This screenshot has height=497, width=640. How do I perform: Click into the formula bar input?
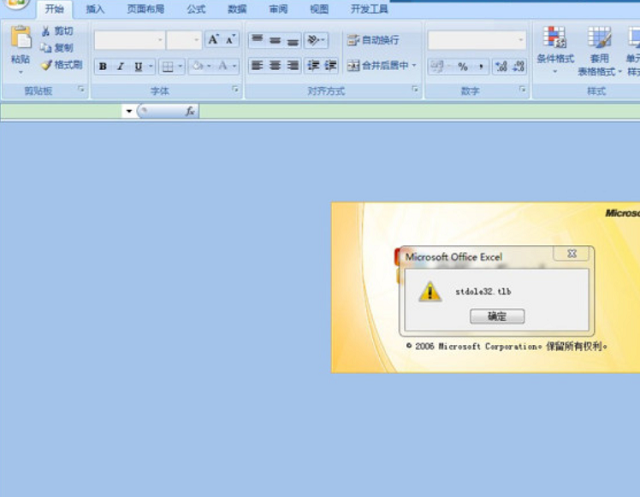pyautogui.click(x=420, y=111)
